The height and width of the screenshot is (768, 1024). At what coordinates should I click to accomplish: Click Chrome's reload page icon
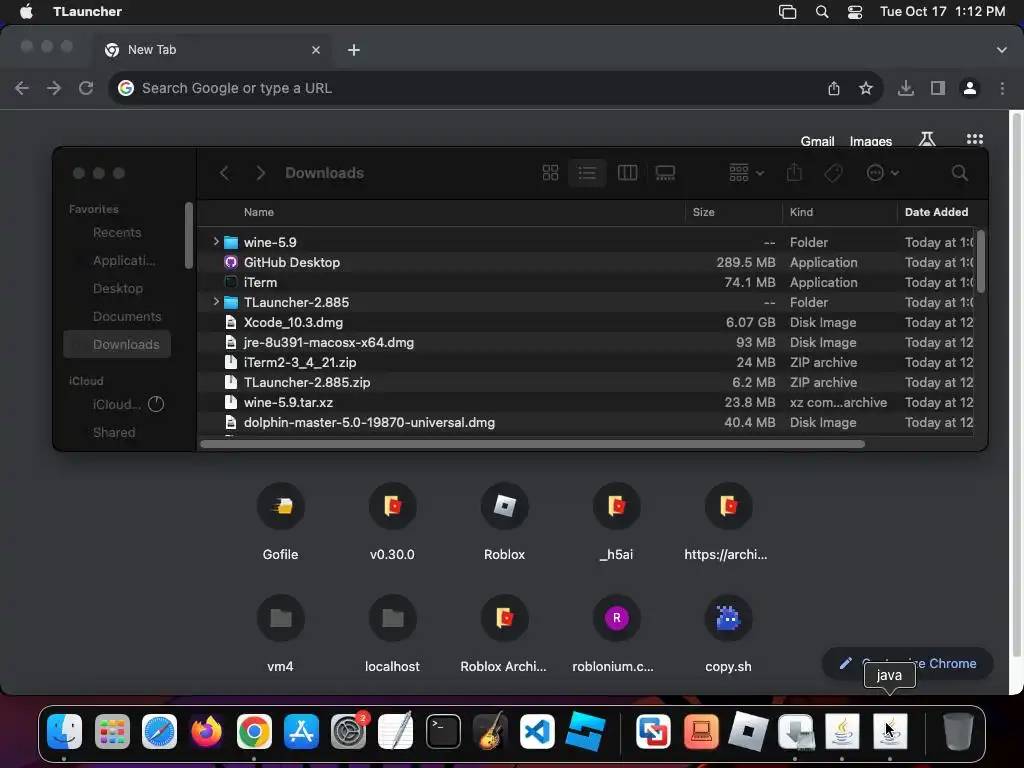coord(86,88)
